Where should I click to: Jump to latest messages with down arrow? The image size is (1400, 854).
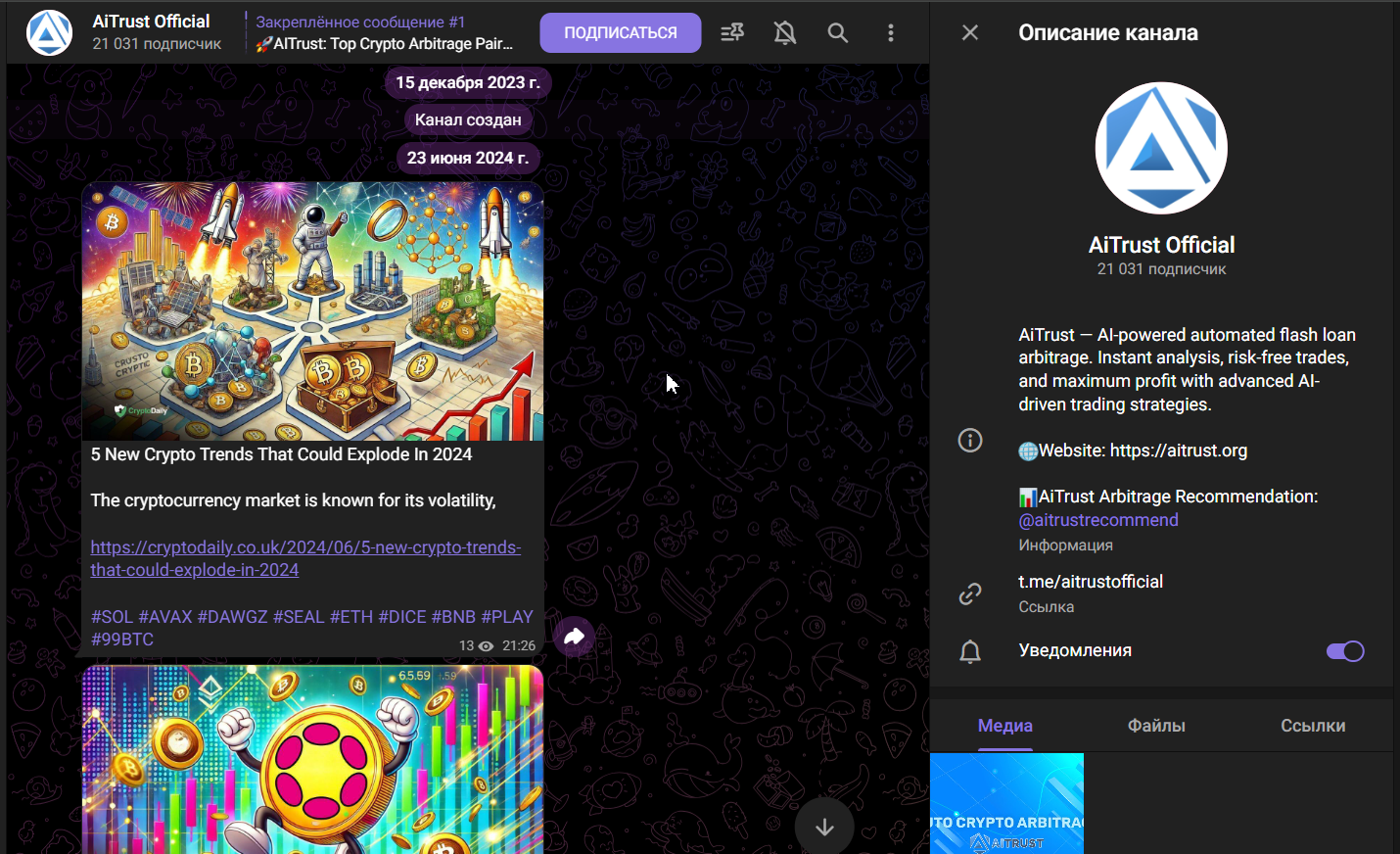824,827
